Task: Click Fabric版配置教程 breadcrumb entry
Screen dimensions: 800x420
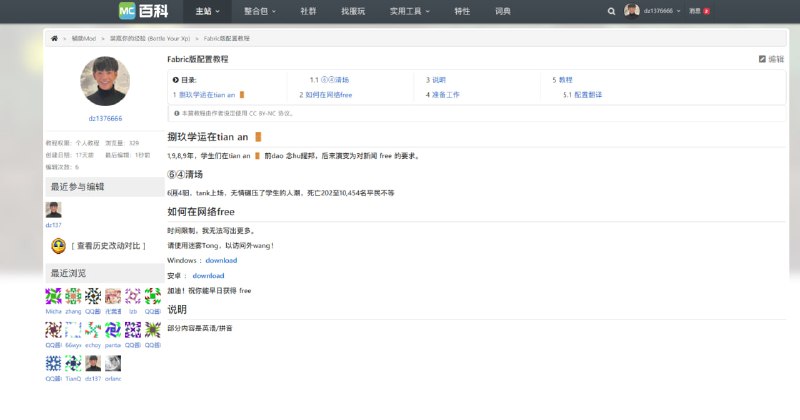Action: [x=227, y=39]
